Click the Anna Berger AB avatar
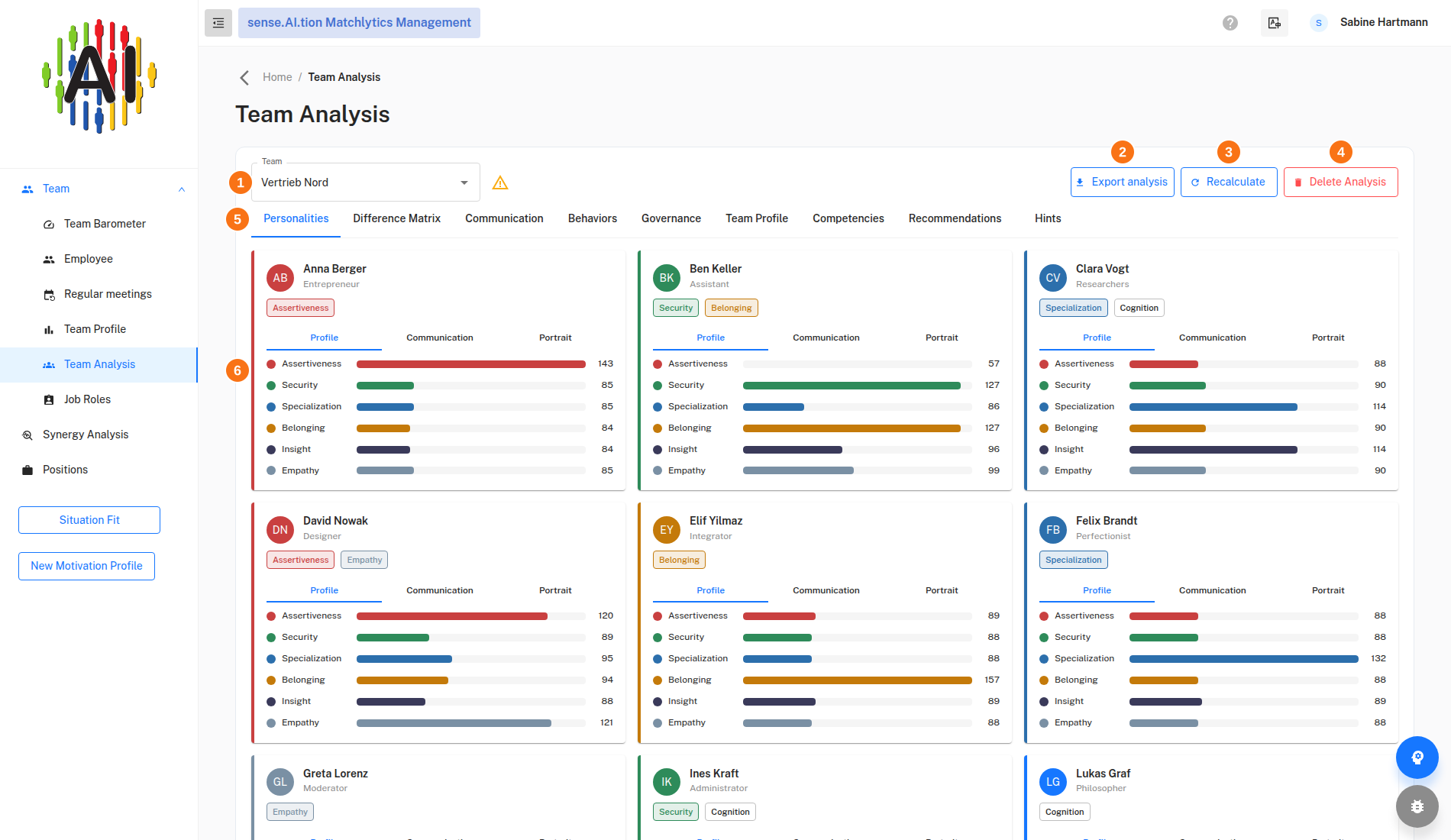1451x840 pixels. coord(280,278)
